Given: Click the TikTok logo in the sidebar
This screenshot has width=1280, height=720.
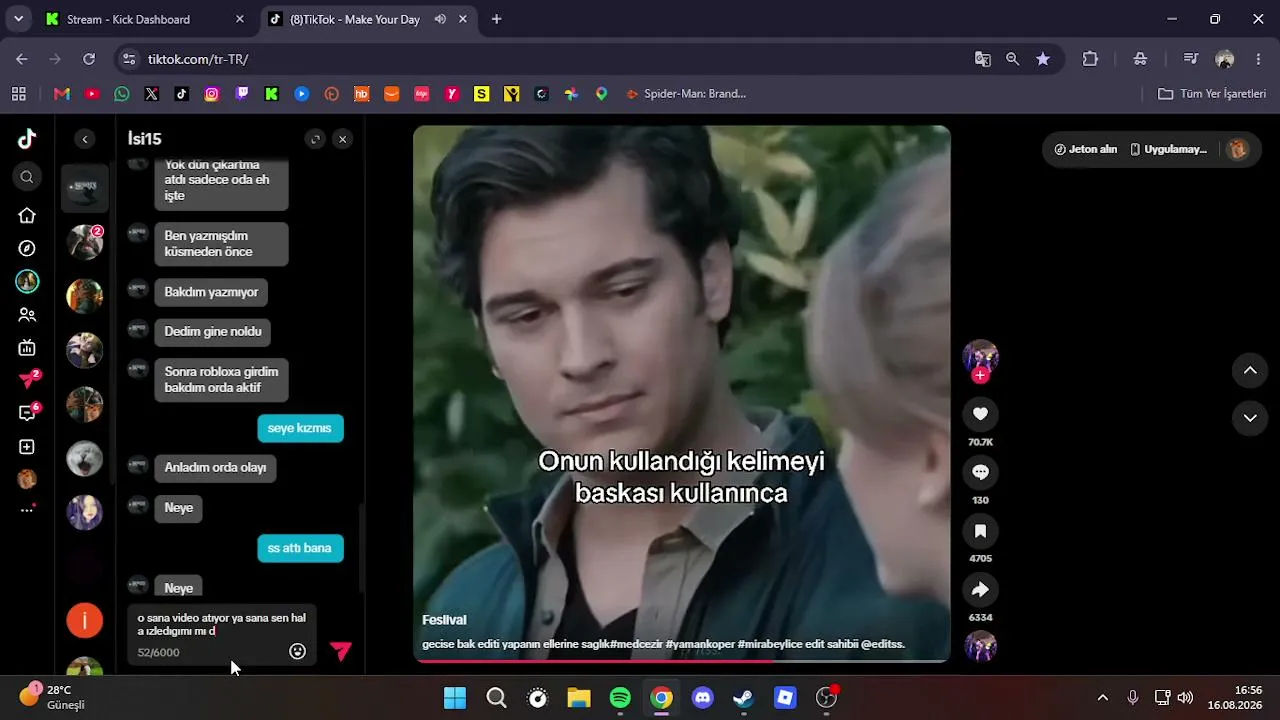Looking at the screenshot, I should click(27, 139).
